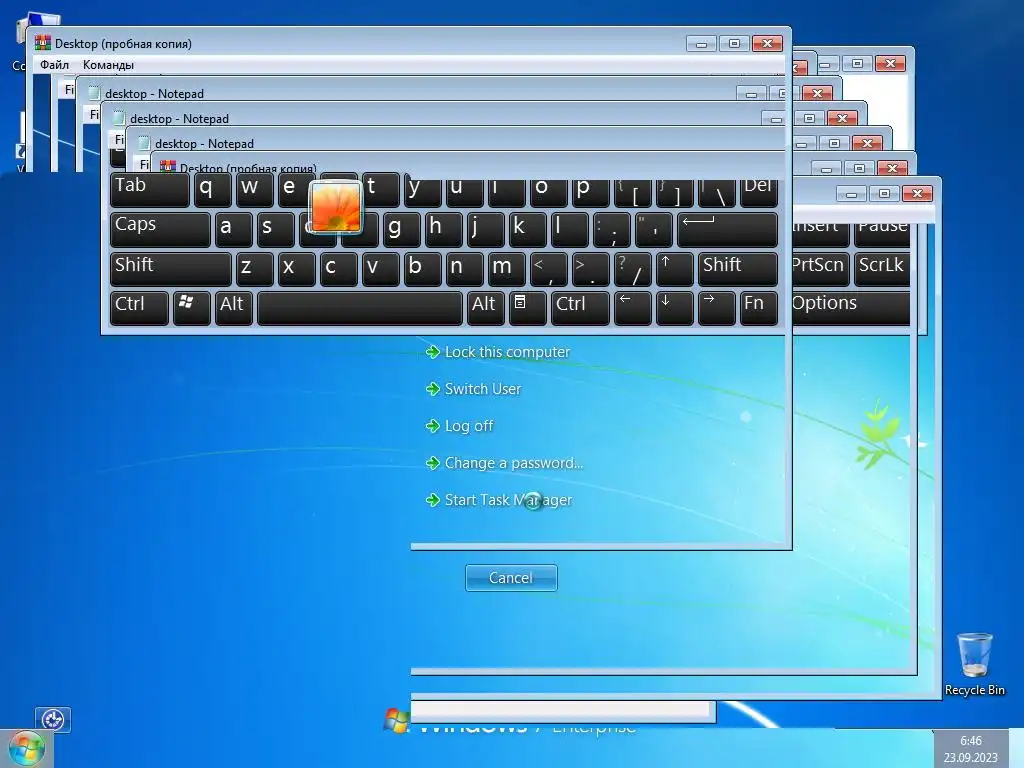Toggle the right Alt key
This screenshot has width=1024, height=768.
(x=485, y=308)
